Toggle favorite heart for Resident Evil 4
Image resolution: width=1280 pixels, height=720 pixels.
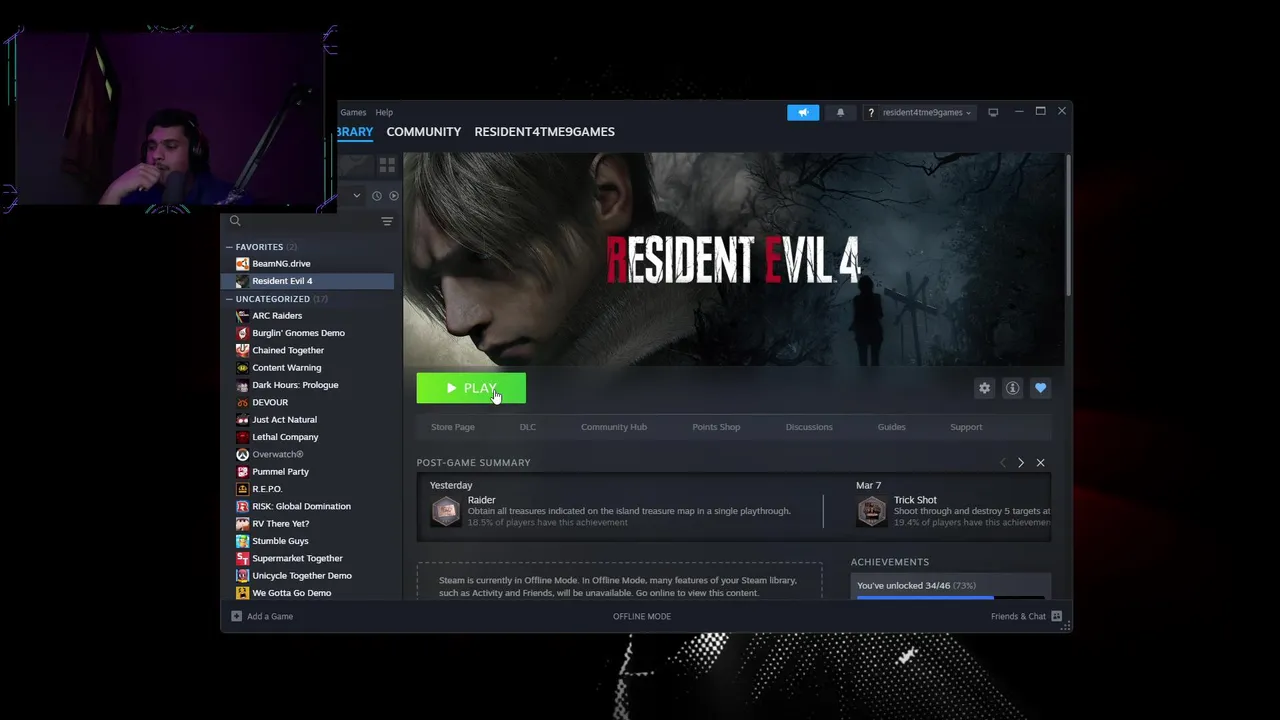tap(1040, 388)
